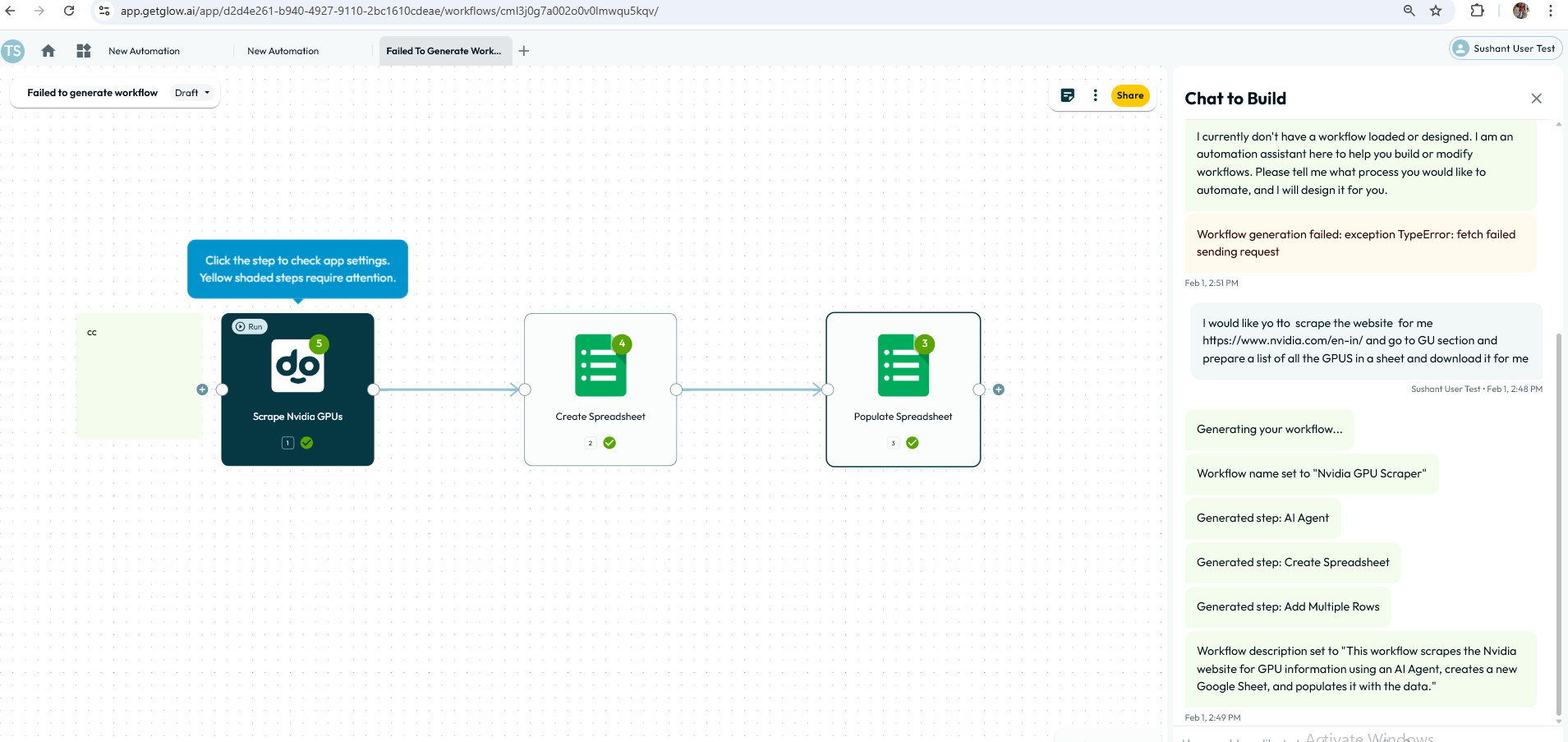Image resolution: width=1568 pixels, height=742 pixels.
Task: Select the Populate Spreadsheet step icon
Action: tap(903, 366)
